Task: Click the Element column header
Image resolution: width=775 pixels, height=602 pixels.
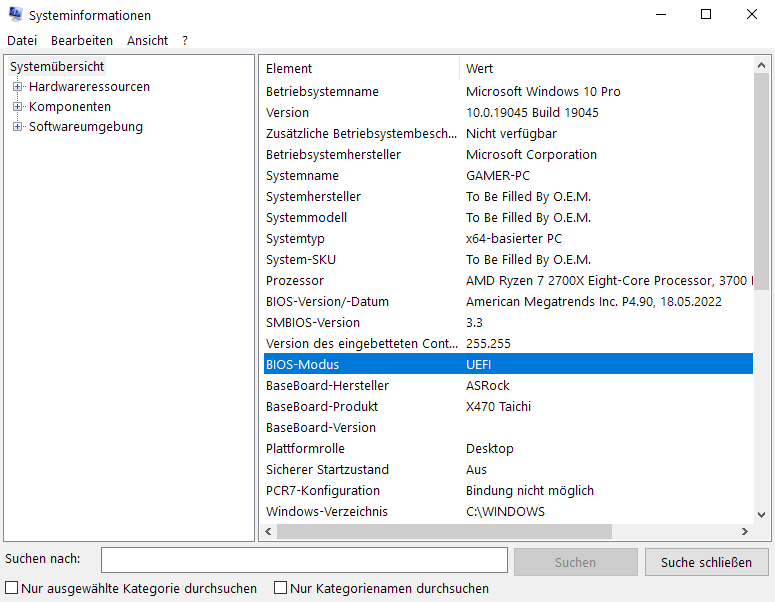Action: coord(361,68)
